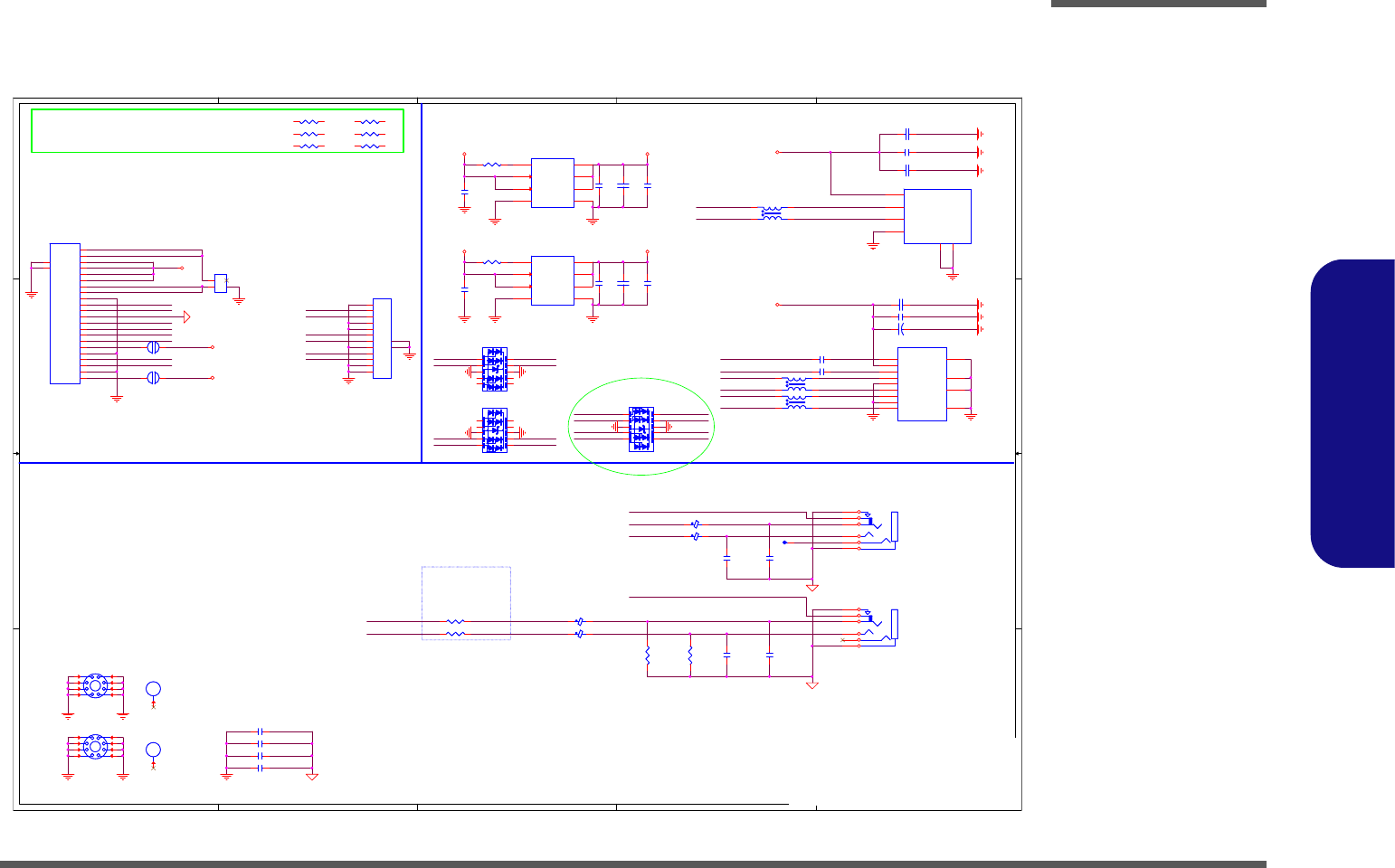Click the lower half-moon jumper symbol
This screenshot has height=868, width=1395.
coord(154,378)
